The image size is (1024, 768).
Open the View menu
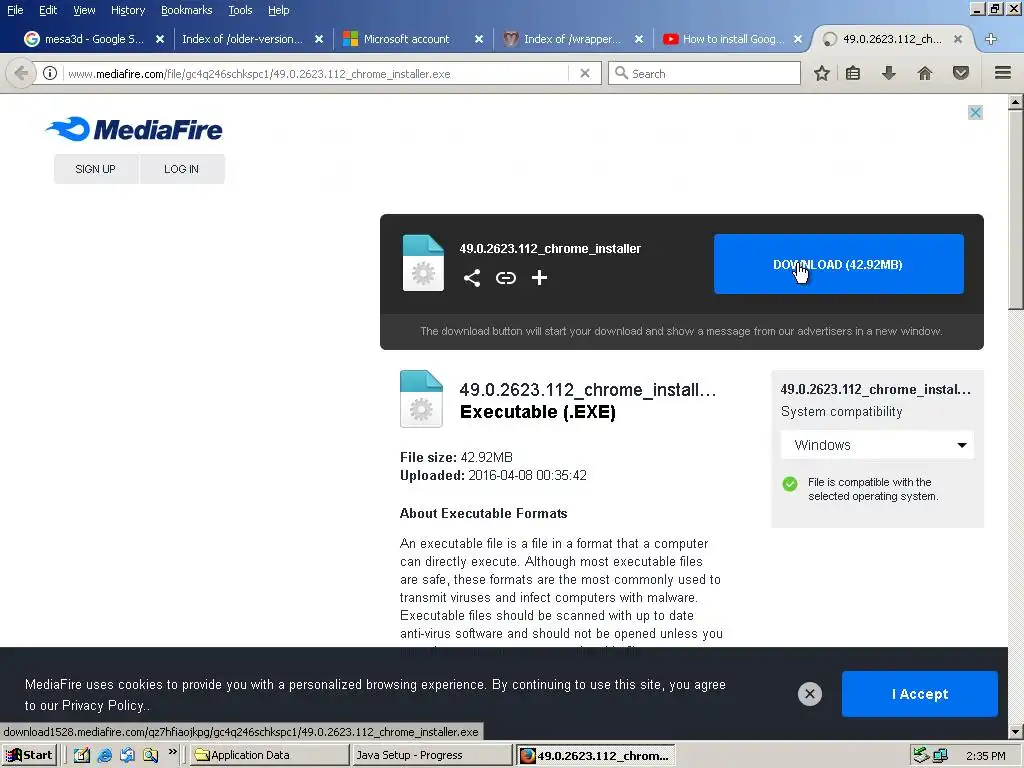(x=84, y=10)
